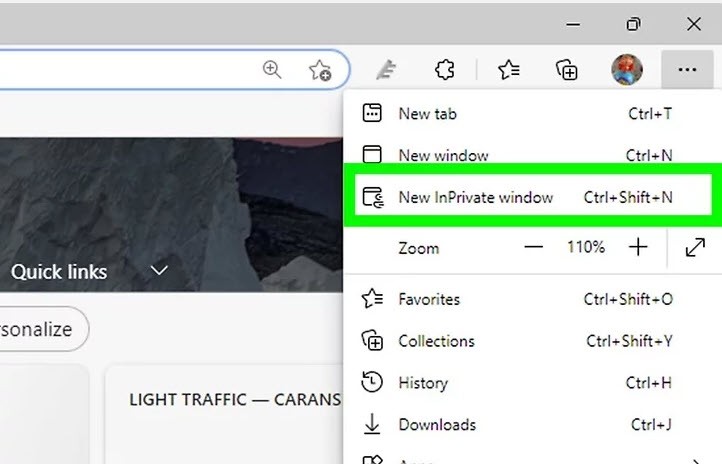Enter full screen via zoom expand arrow

click(695, 248)
